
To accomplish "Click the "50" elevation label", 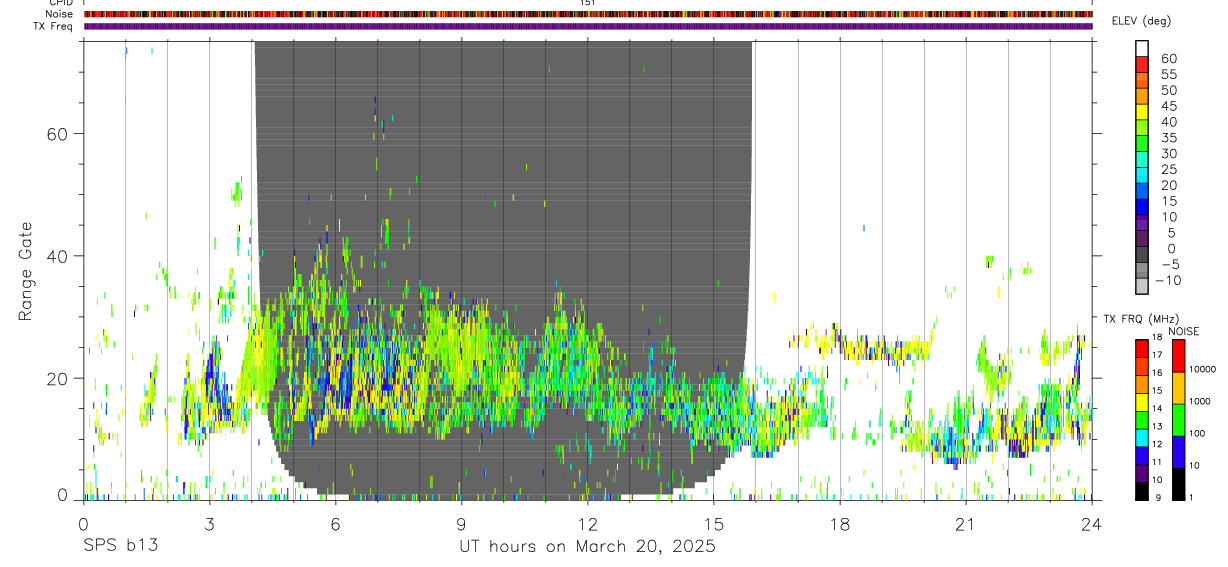I will pyautogui.click(x=1168, y=90).
